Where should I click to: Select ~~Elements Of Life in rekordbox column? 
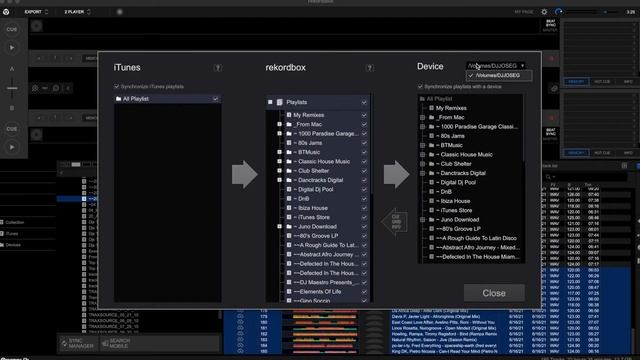317,292
